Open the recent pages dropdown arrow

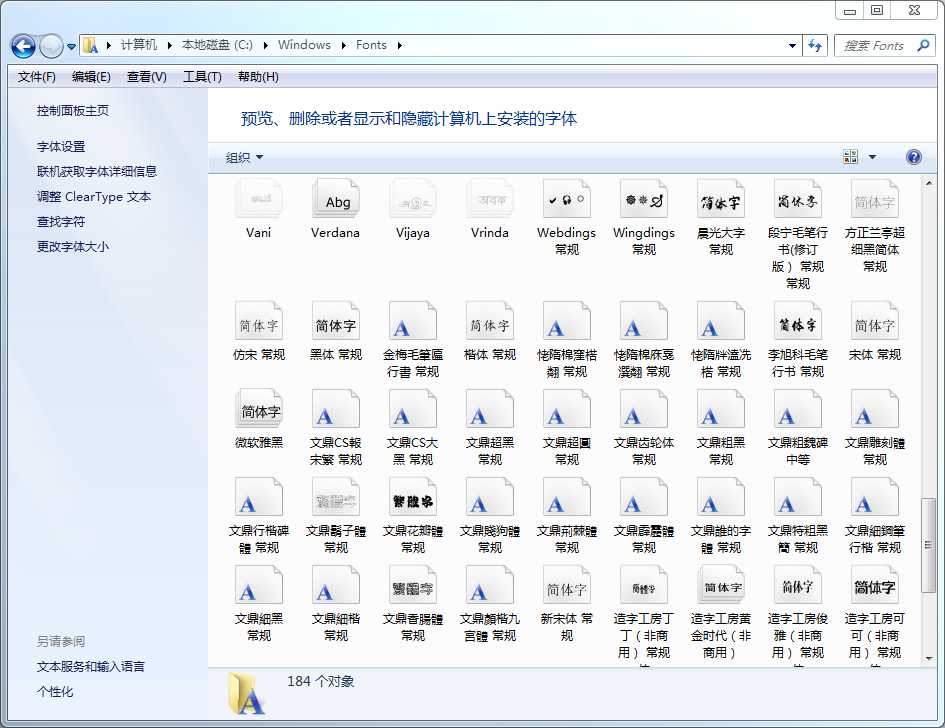coord(71,46)
